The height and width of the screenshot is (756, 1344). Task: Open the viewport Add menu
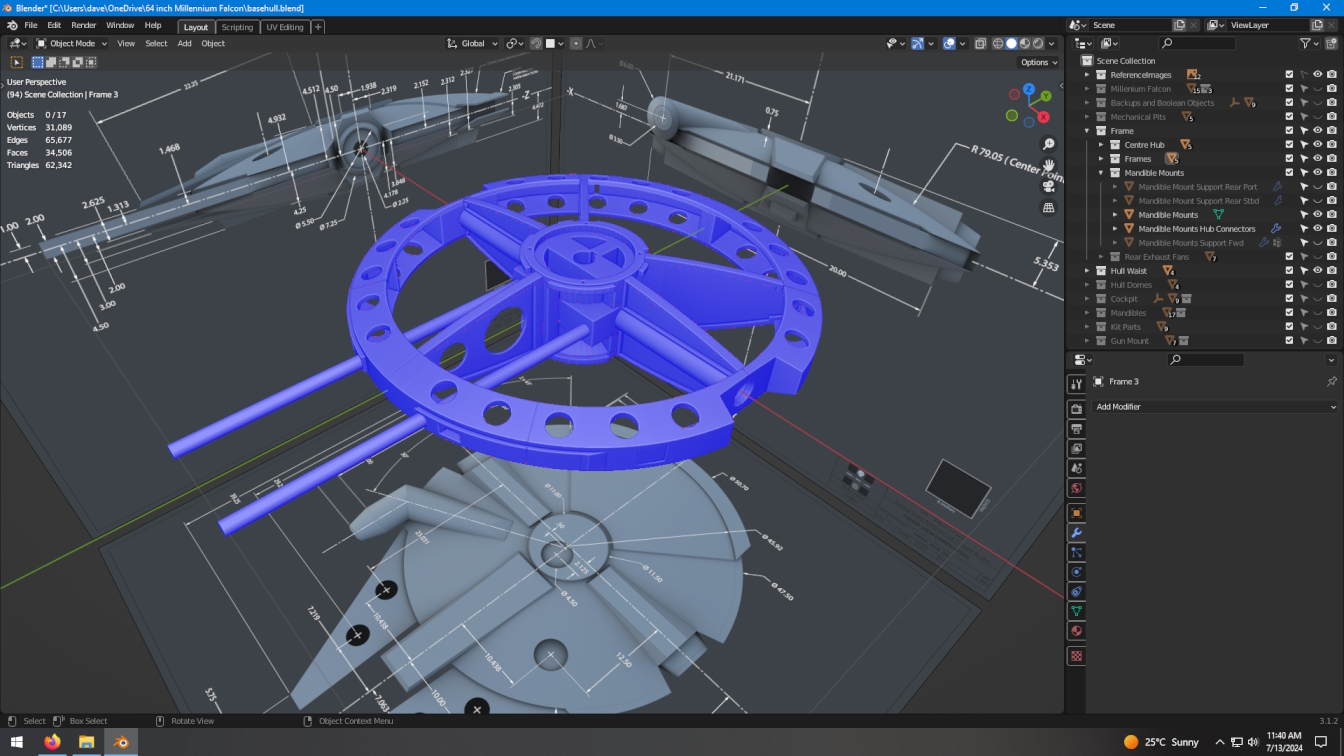coord(184,43)
